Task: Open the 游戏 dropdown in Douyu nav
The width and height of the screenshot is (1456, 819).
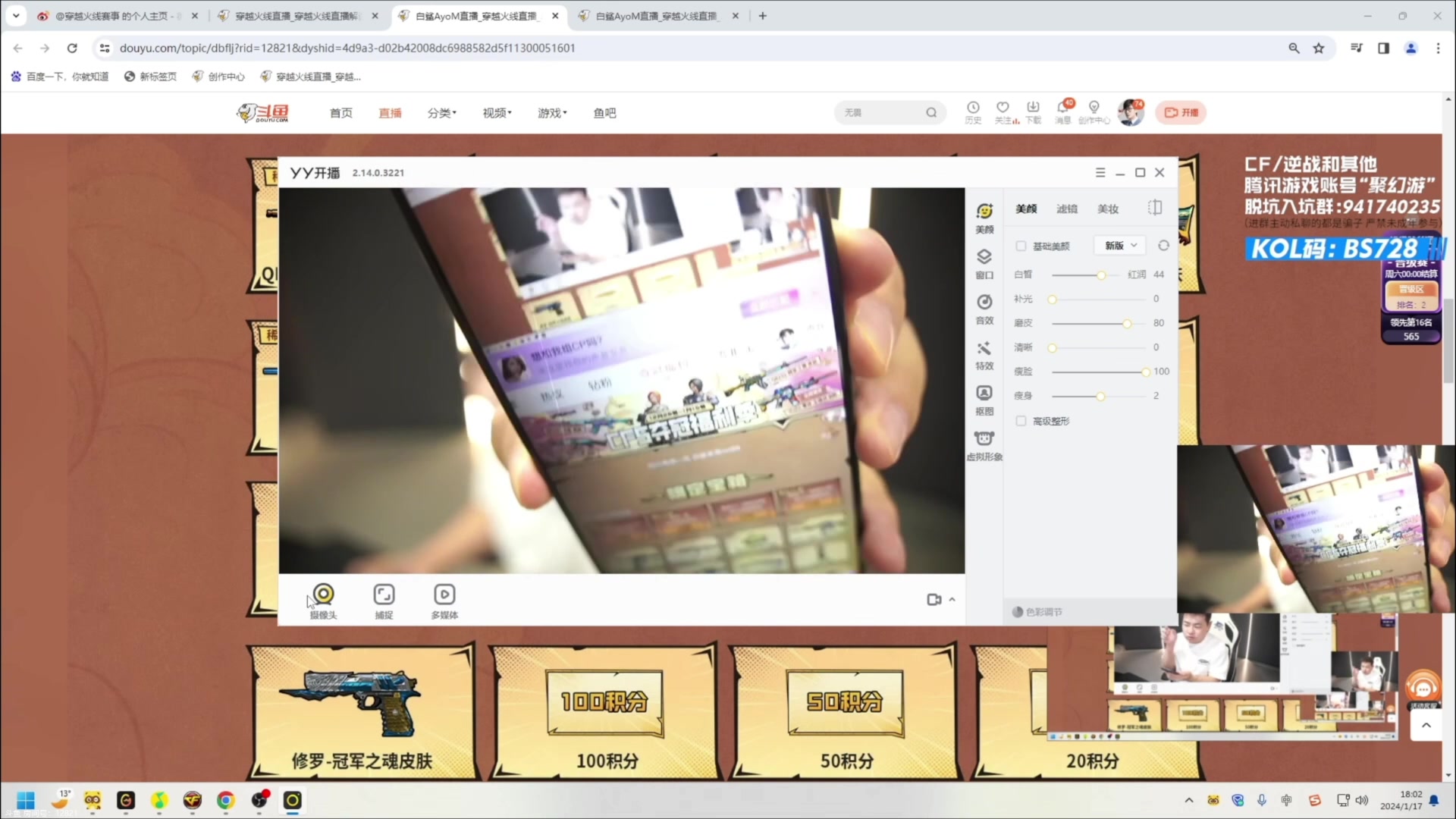Action: tap(552, 112)
